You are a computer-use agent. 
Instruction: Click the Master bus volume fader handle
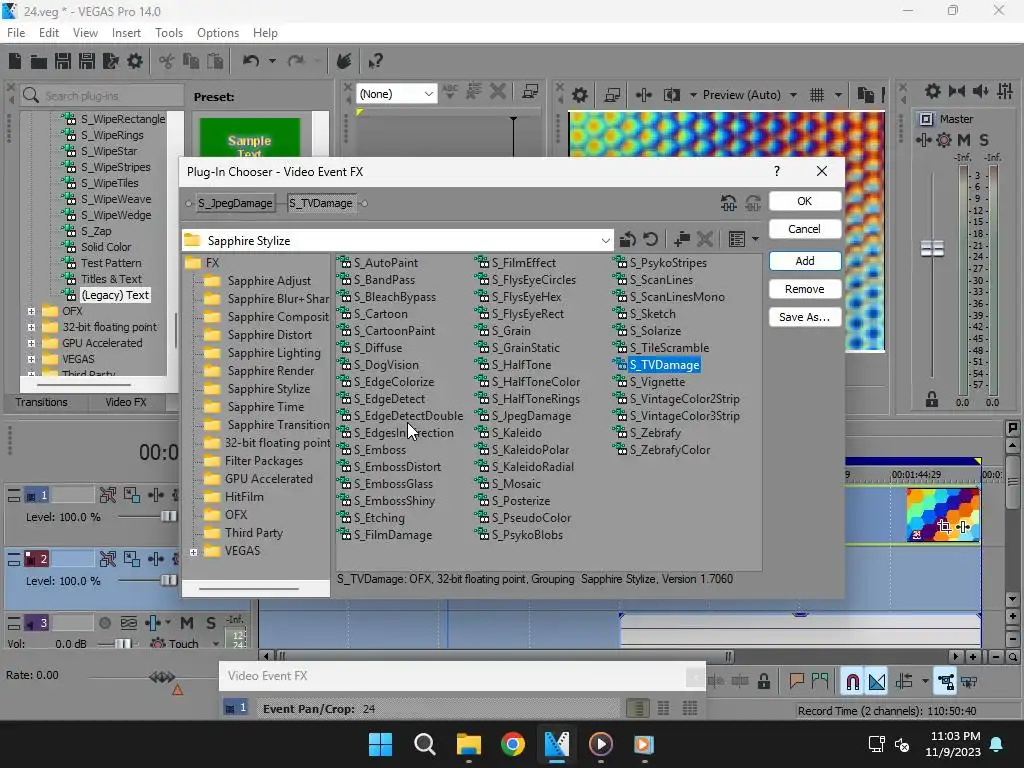click(x=932, y=248)
